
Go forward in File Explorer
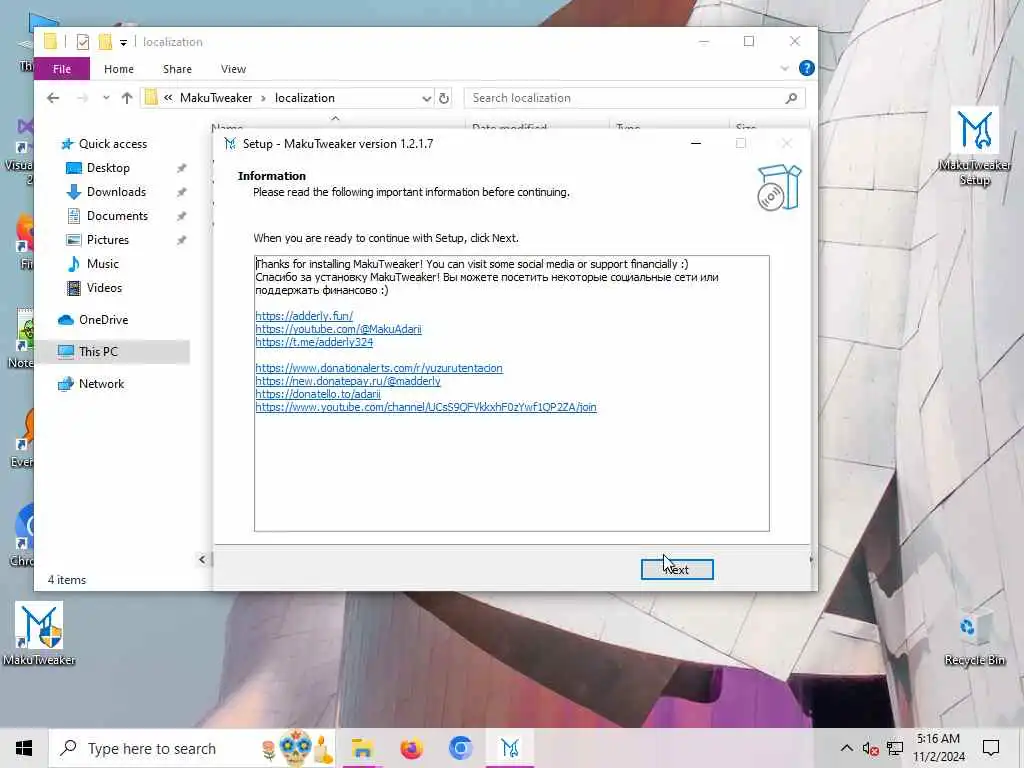pyautogui.click(x=82, y=98)
